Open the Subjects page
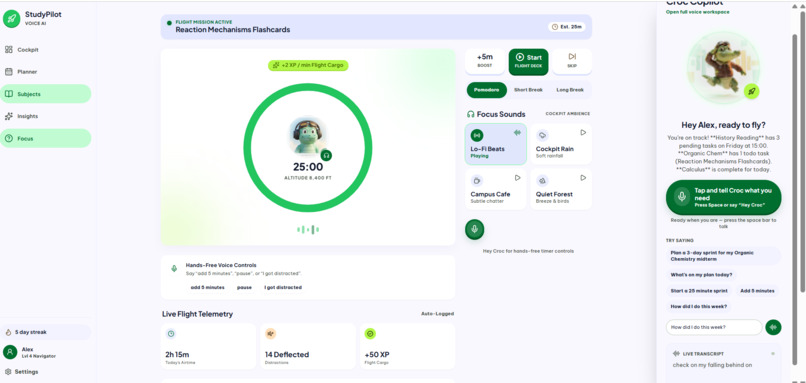This screenshot has width=806, height=383. (46, 94)
